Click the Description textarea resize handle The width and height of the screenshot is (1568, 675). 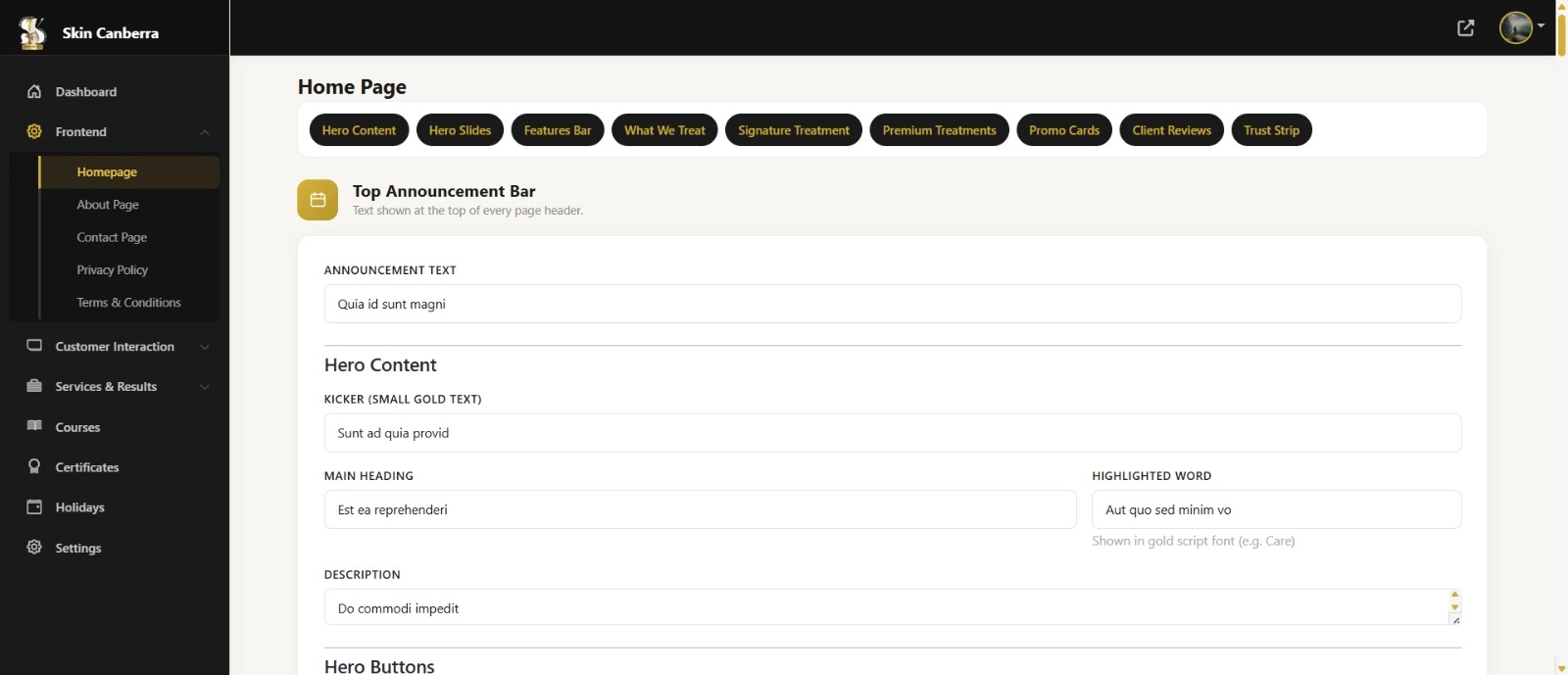click(1455, 619)
